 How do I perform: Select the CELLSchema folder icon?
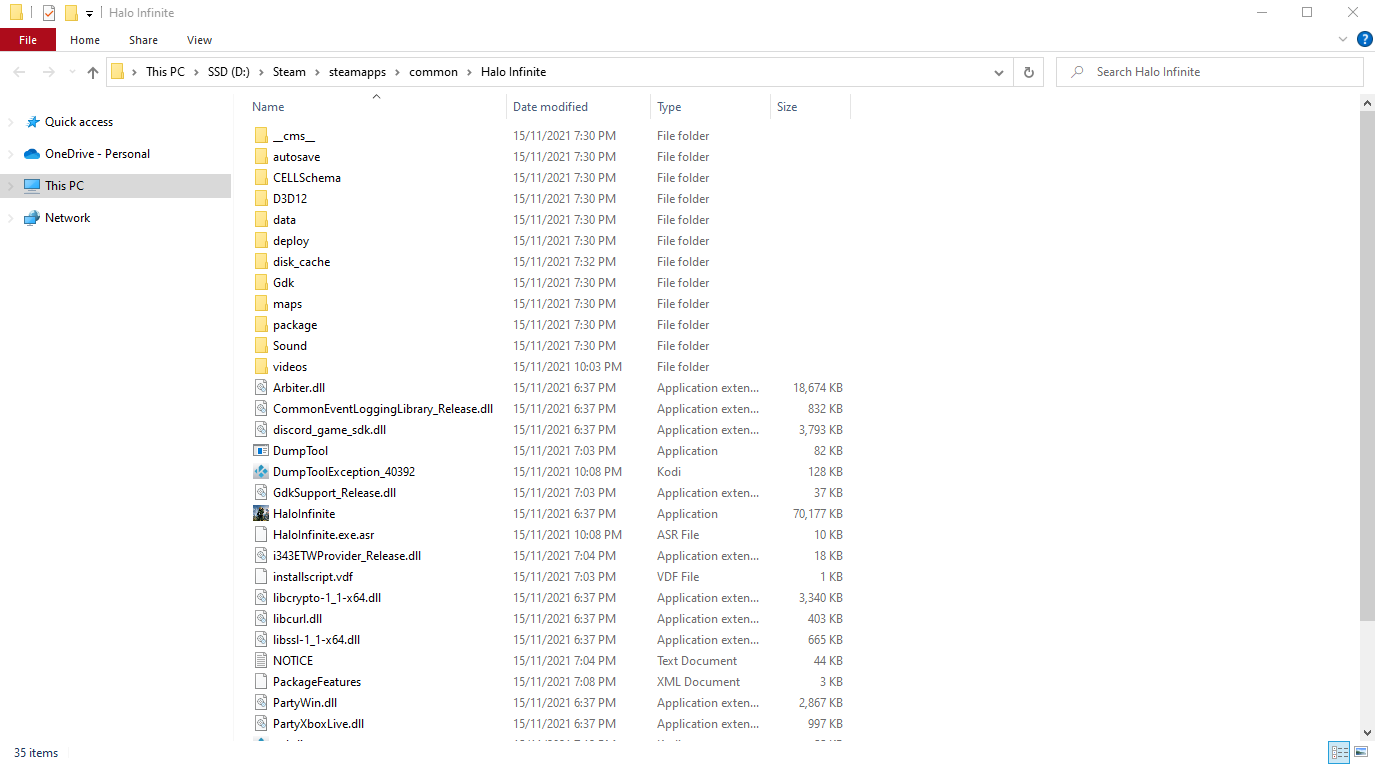261,178
